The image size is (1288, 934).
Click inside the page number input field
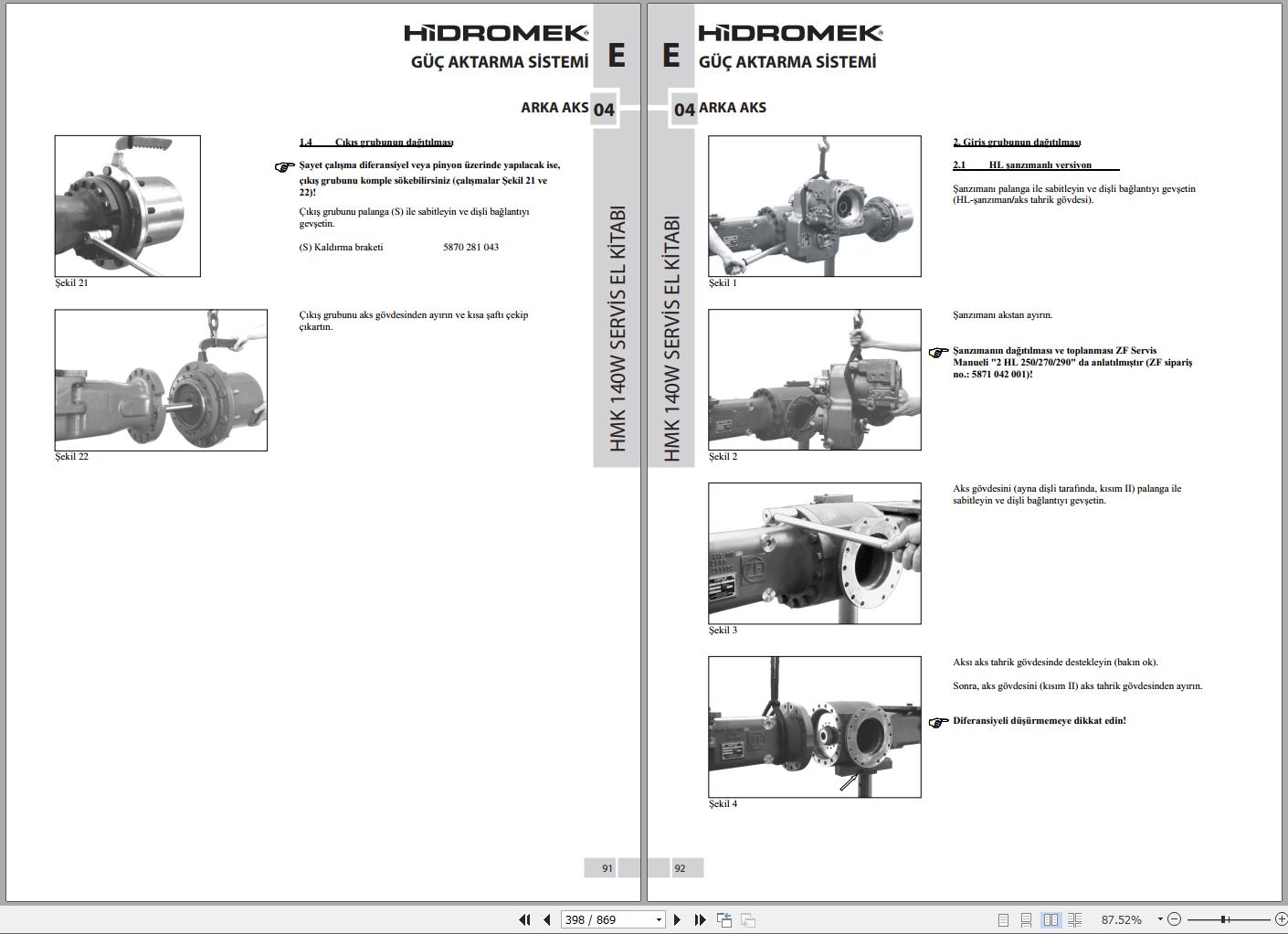(603, 919)
